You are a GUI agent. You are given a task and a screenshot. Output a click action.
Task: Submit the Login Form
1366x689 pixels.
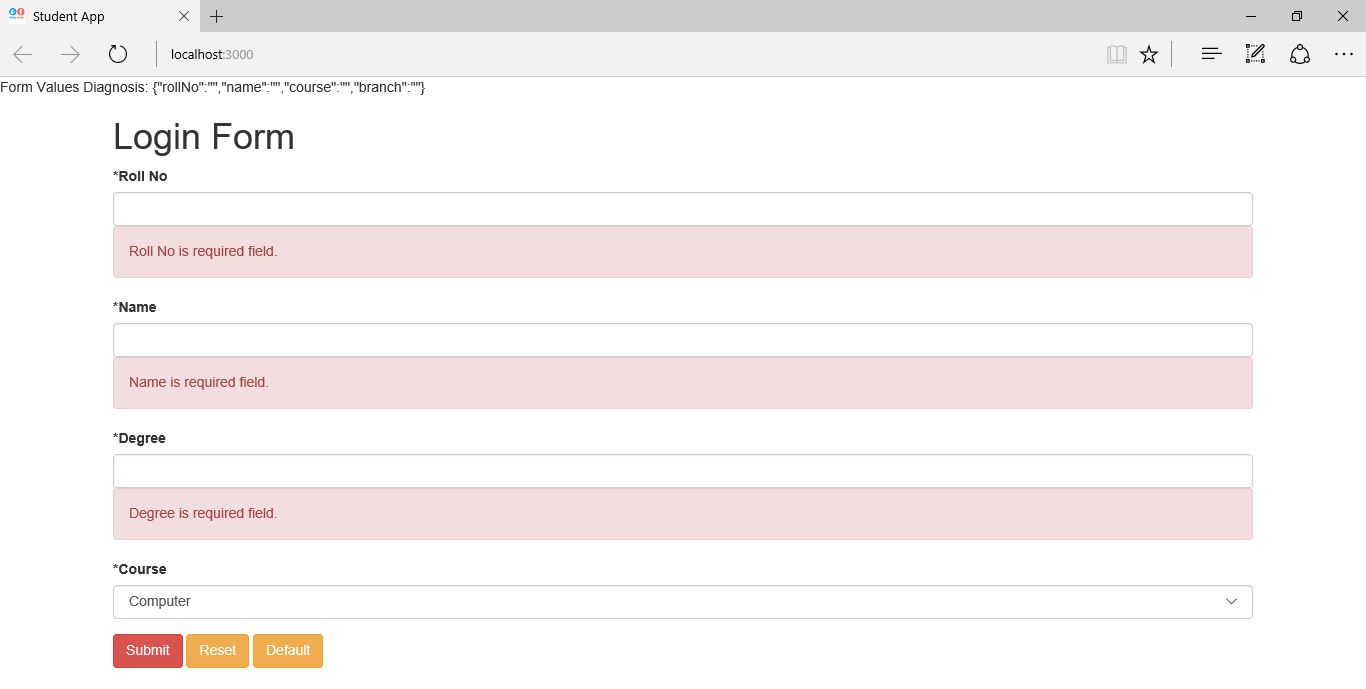click(x=147, y=650)
